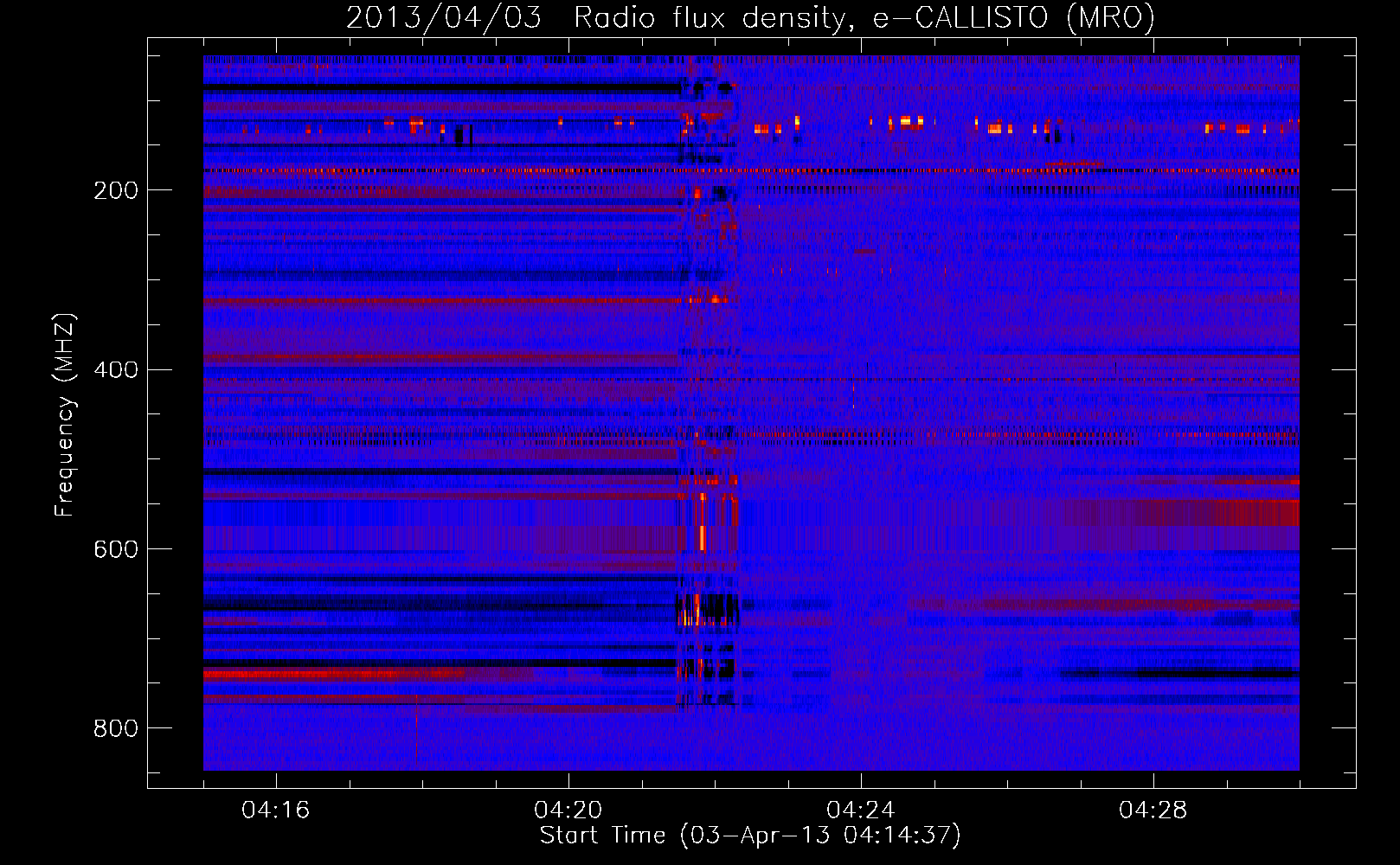This screenshot has width=1400, height=865.
Task: Click the 600 frequency tick label
Action: click(x=116, y=550)
